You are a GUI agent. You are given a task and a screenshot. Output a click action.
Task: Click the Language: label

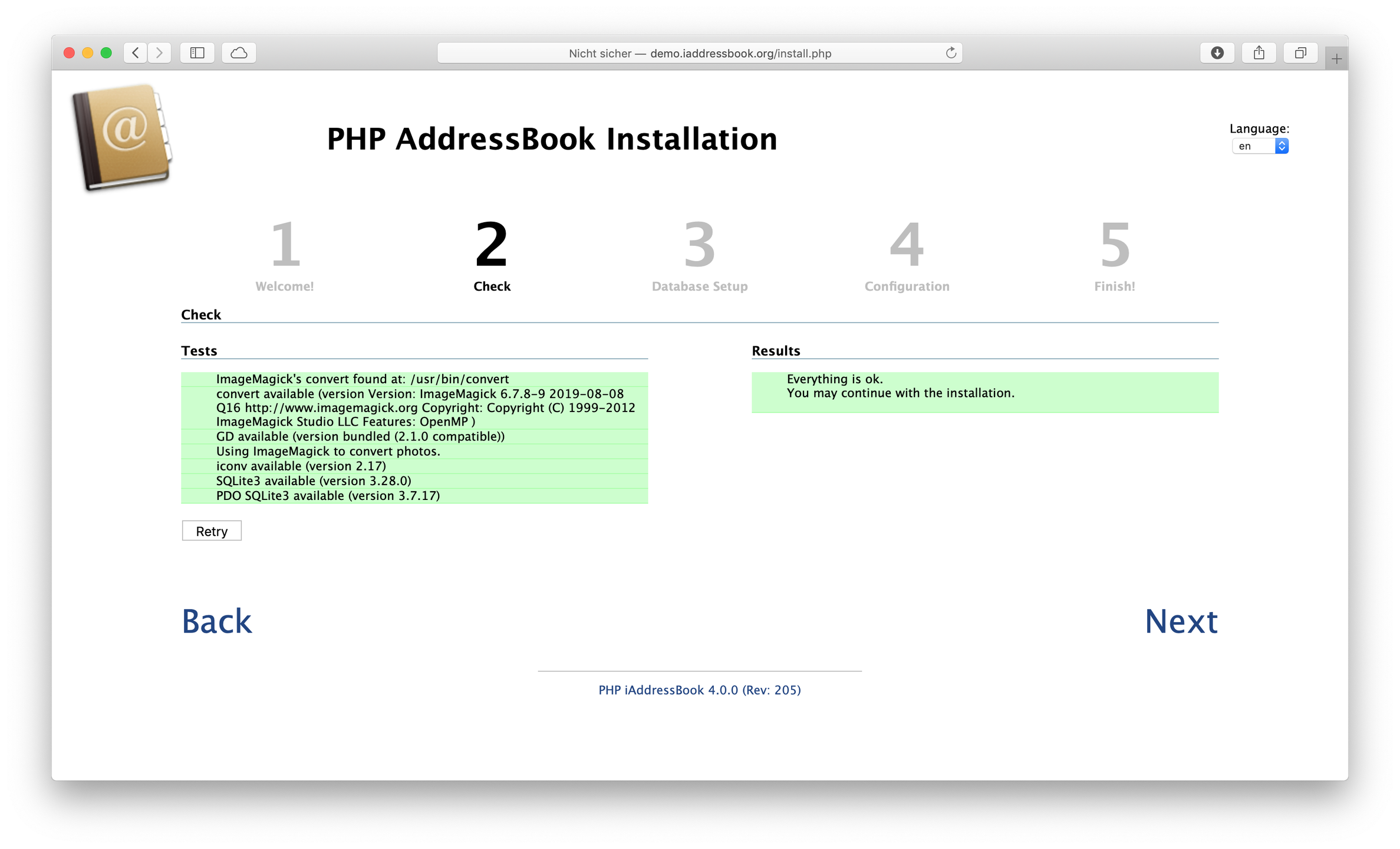tap(1259, 129)
